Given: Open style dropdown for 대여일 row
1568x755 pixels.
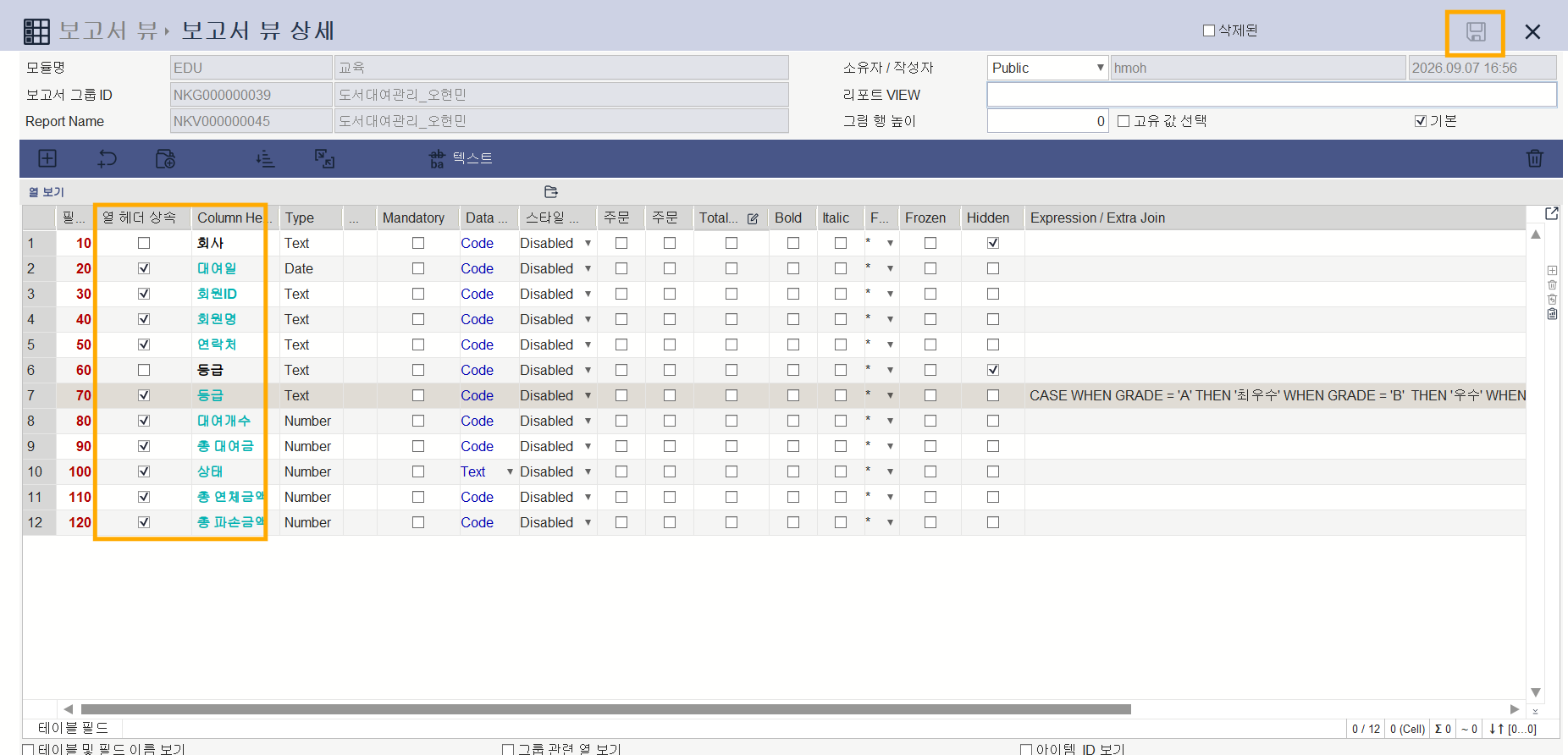Looking at the screenshot, I should tap(588, 268).
